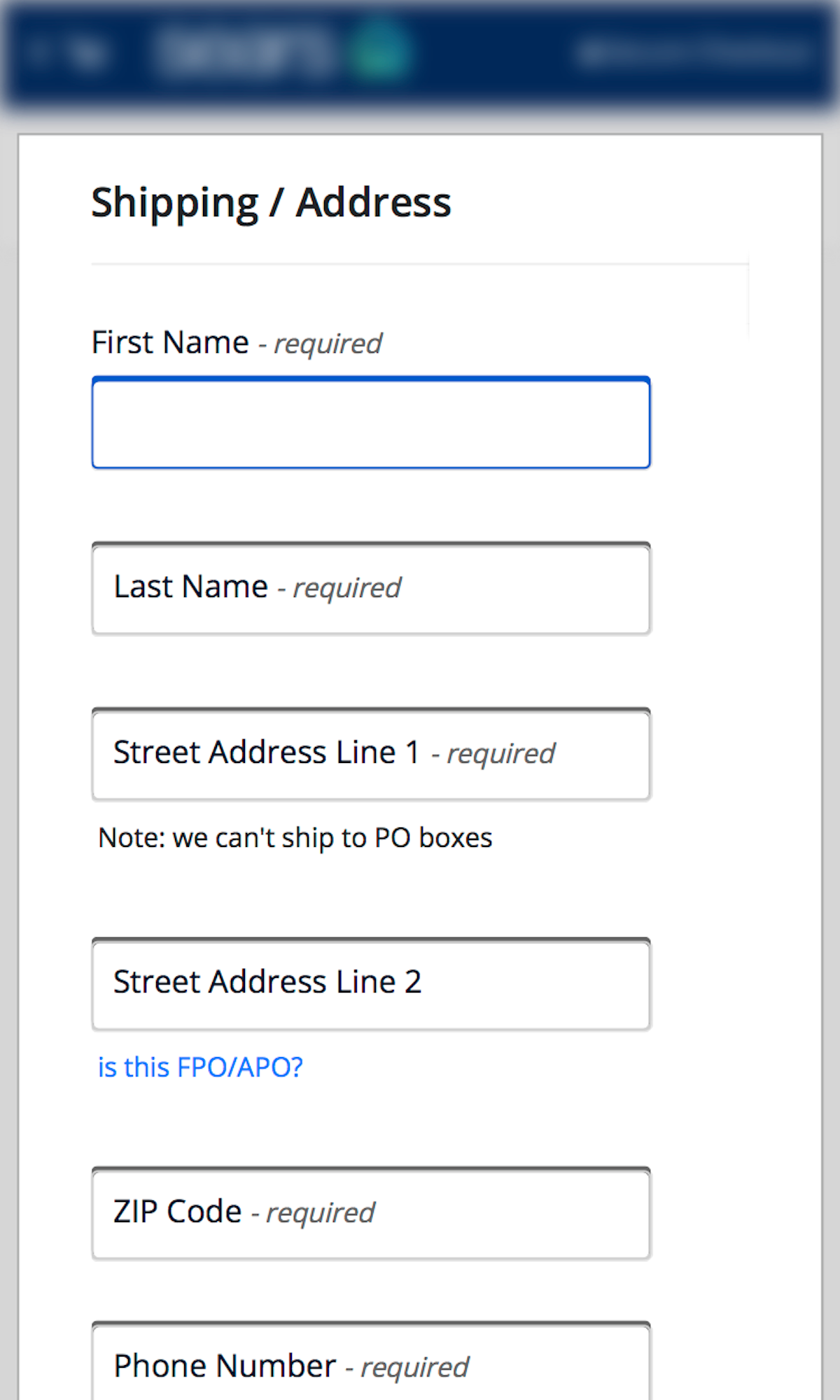840x1400 pixels.
Task: Click the button at the right of the header bar
Action: pos(693,50)
